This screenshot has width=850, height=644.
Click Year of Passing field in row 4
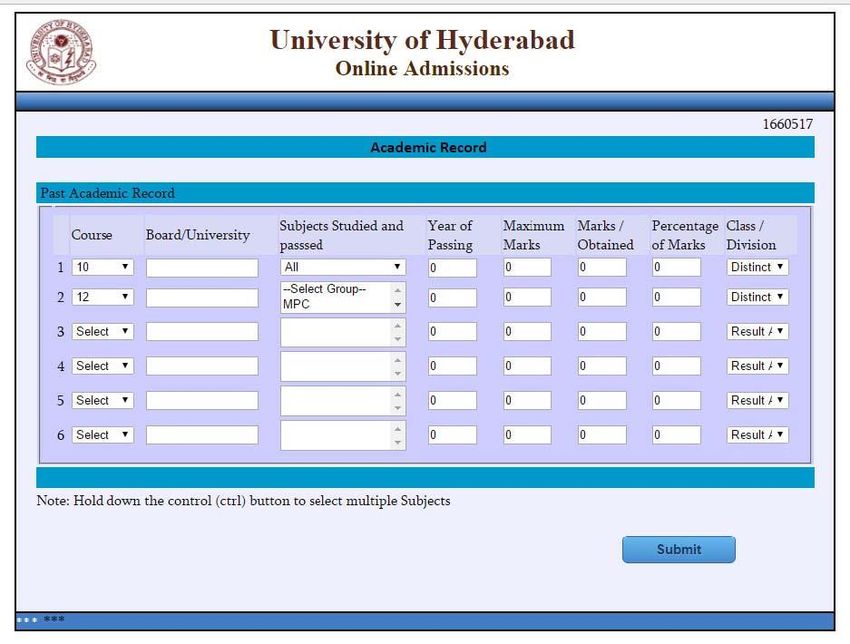(452, 366)
